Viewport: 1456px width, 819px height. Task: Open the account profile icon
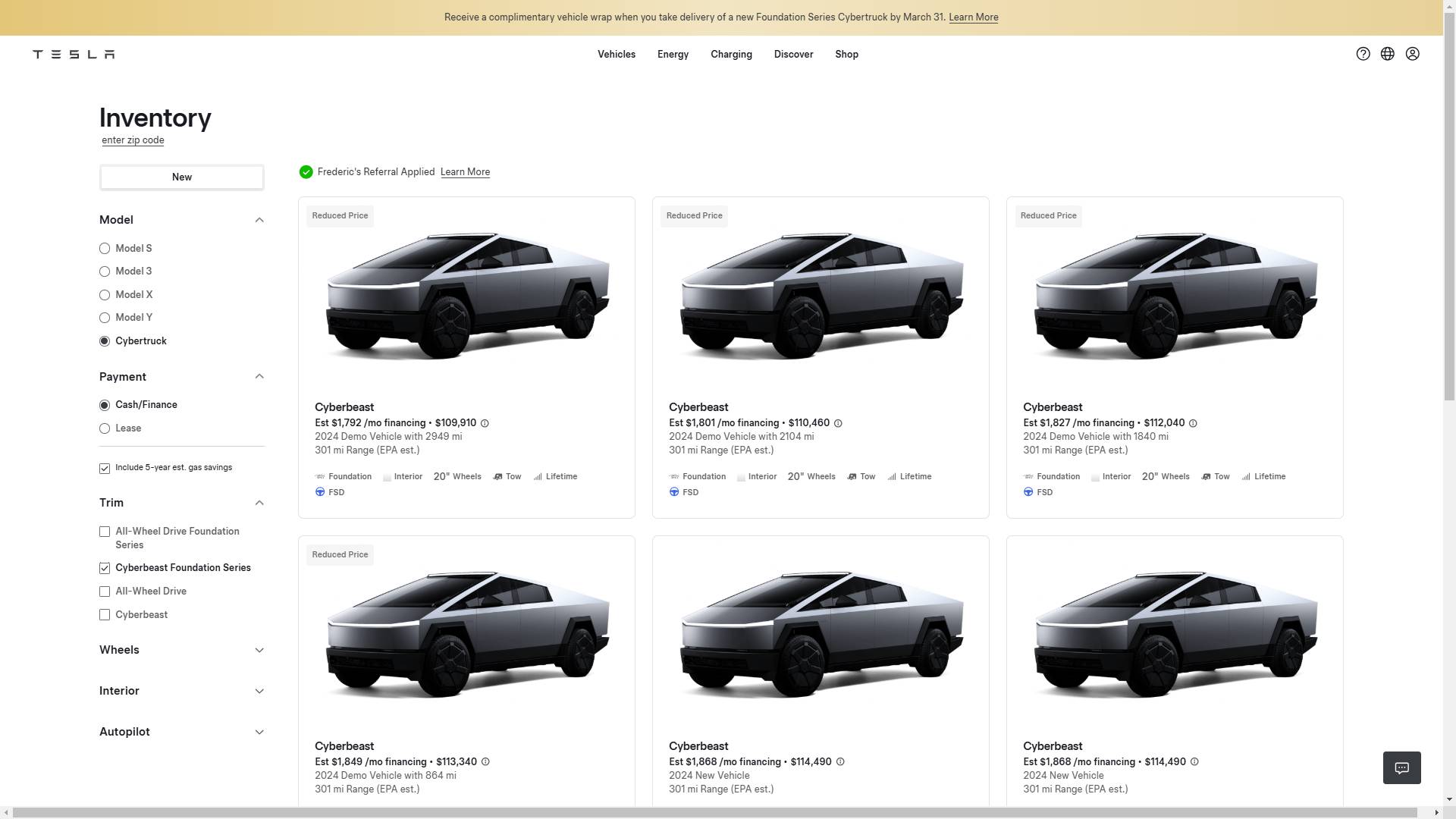[x=1412, y=54]
